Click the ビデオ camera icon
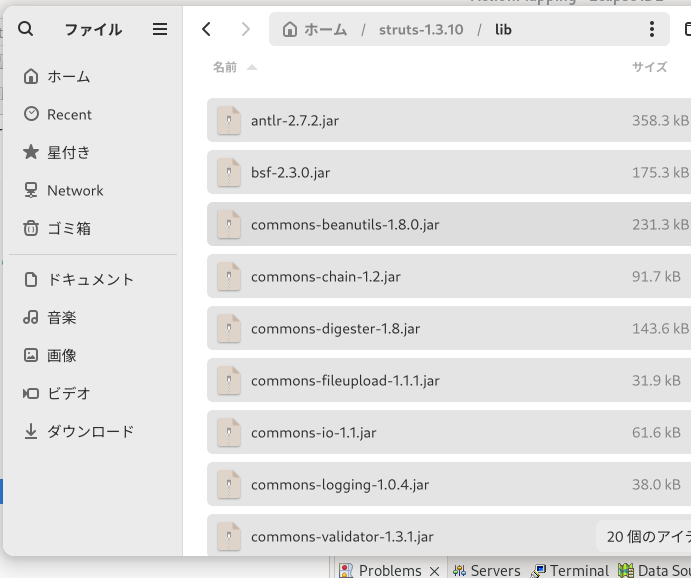The image size is (691, 578). (x=31, y=393)
